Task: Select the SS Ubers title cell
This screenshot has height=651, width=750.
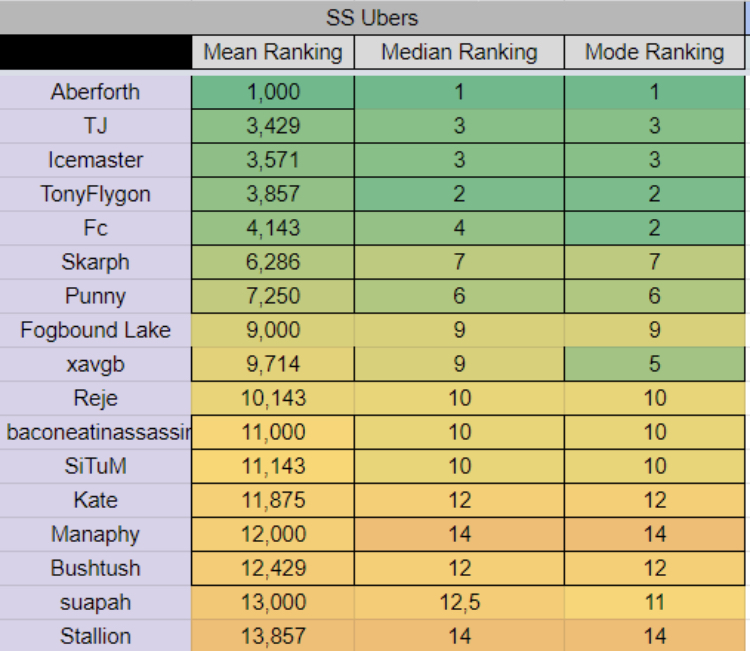Action: (x=372, y=18)
